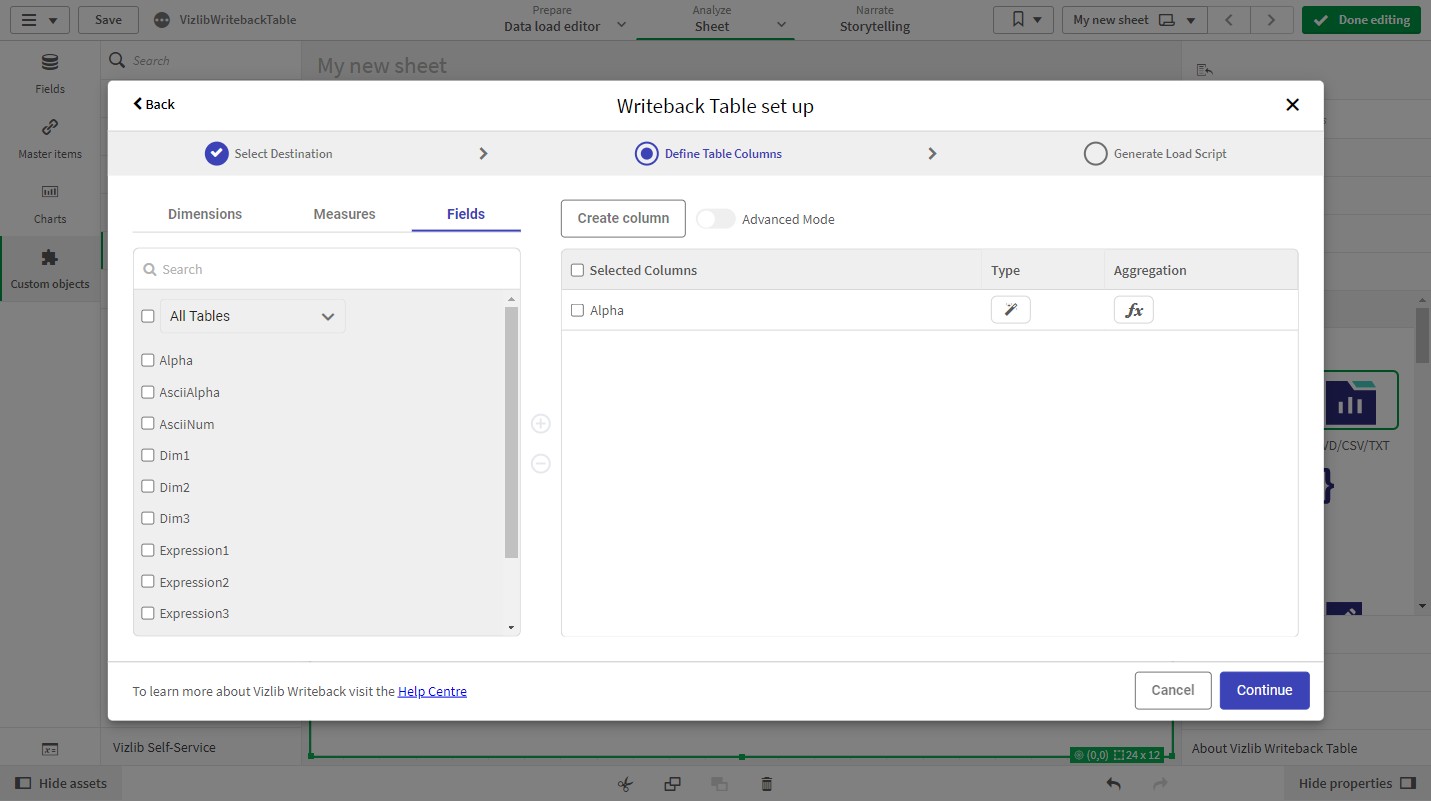Image resolution: width=1431 pixels, height=801 pixels.
Task: Open the My new sheet selector dropdown
Action: tap(1134, 20)
